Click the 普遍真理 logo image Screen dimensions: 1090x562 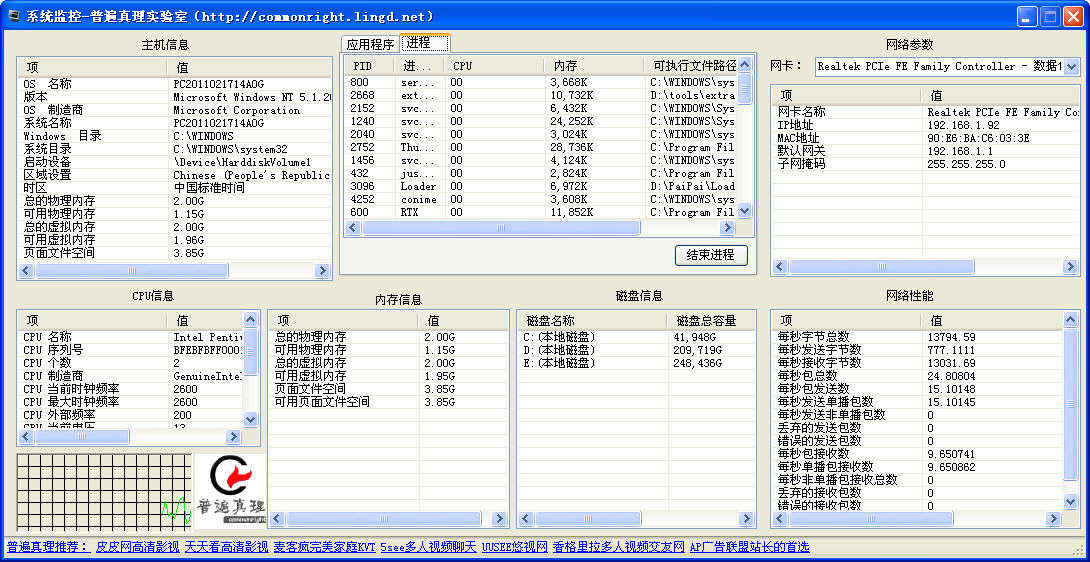[x=230, y=488]
